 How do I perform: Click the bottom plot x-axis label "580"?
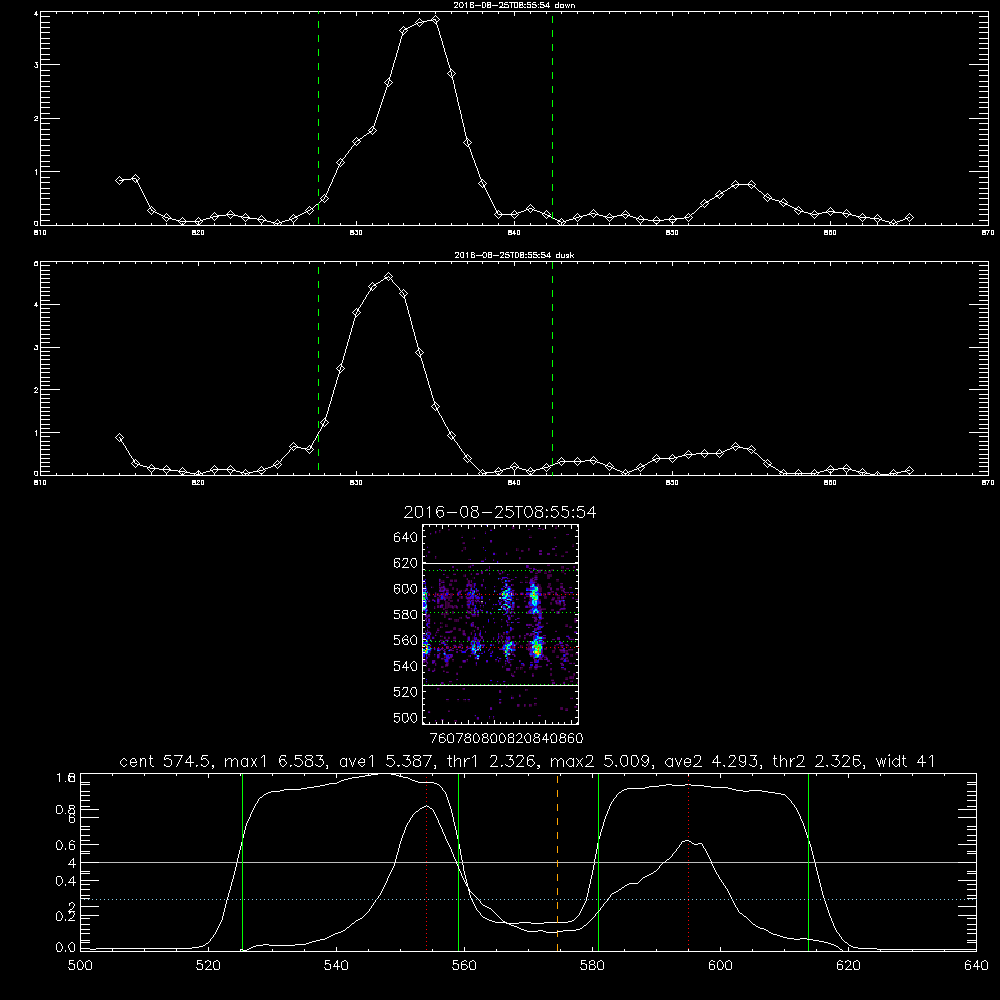[592, 966]
